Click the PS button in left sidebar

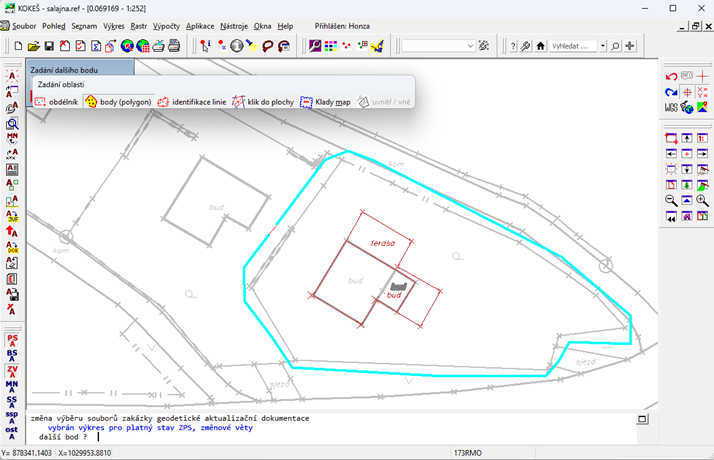coord(12,340)
